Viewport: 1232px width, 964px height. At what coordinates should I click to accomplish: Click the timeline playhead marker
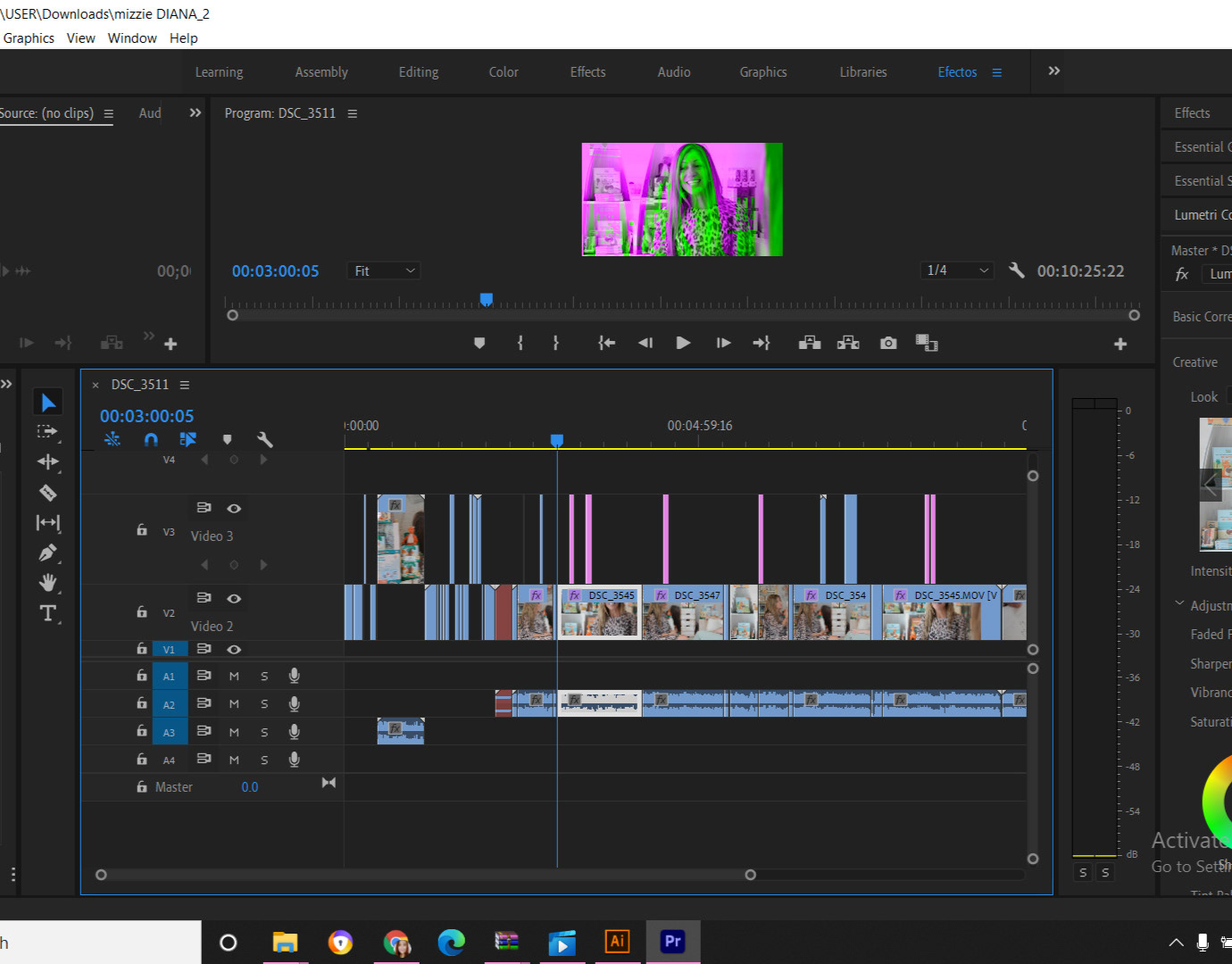557,440
